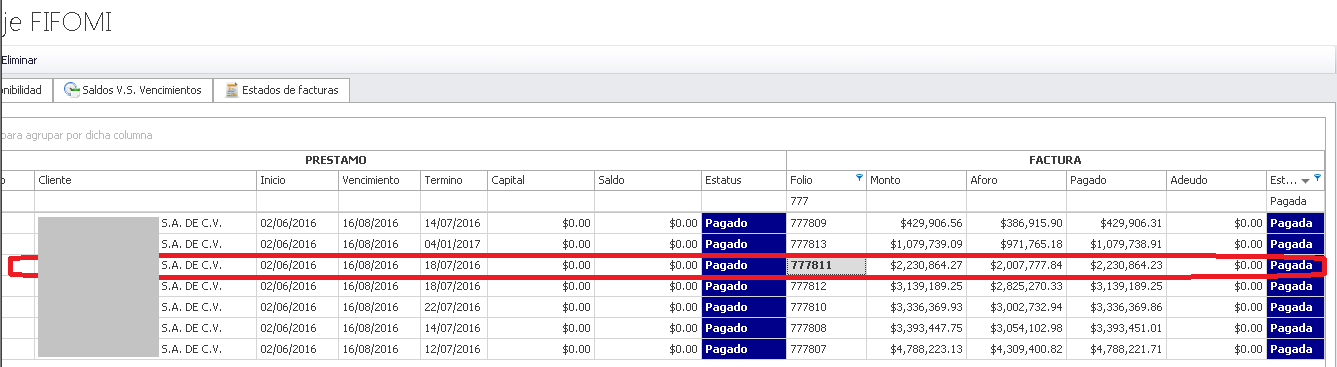Click the Capital column header
The width and height of the screenshot is (1337, 367).
[540, 180]
